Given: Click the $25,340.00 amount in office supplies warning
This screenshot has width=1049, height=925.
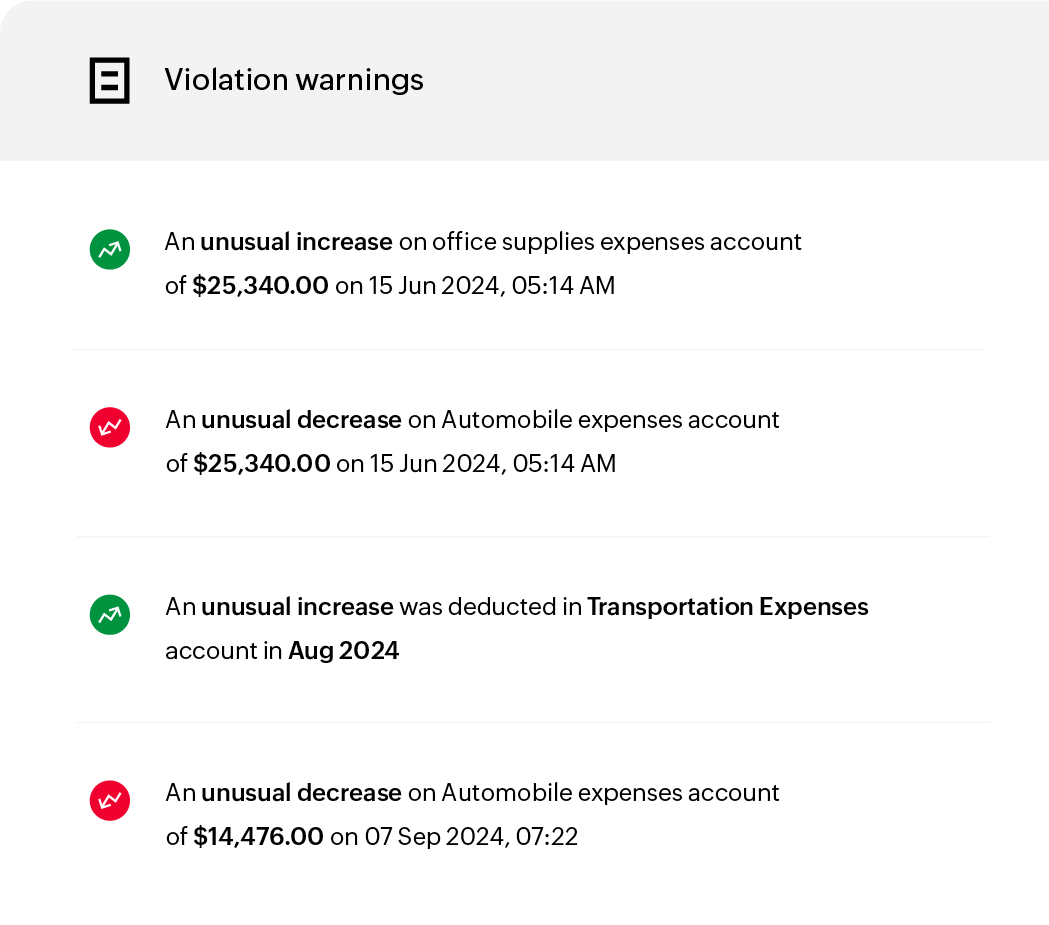Looking at the screenshot, I should pos(260,285).
